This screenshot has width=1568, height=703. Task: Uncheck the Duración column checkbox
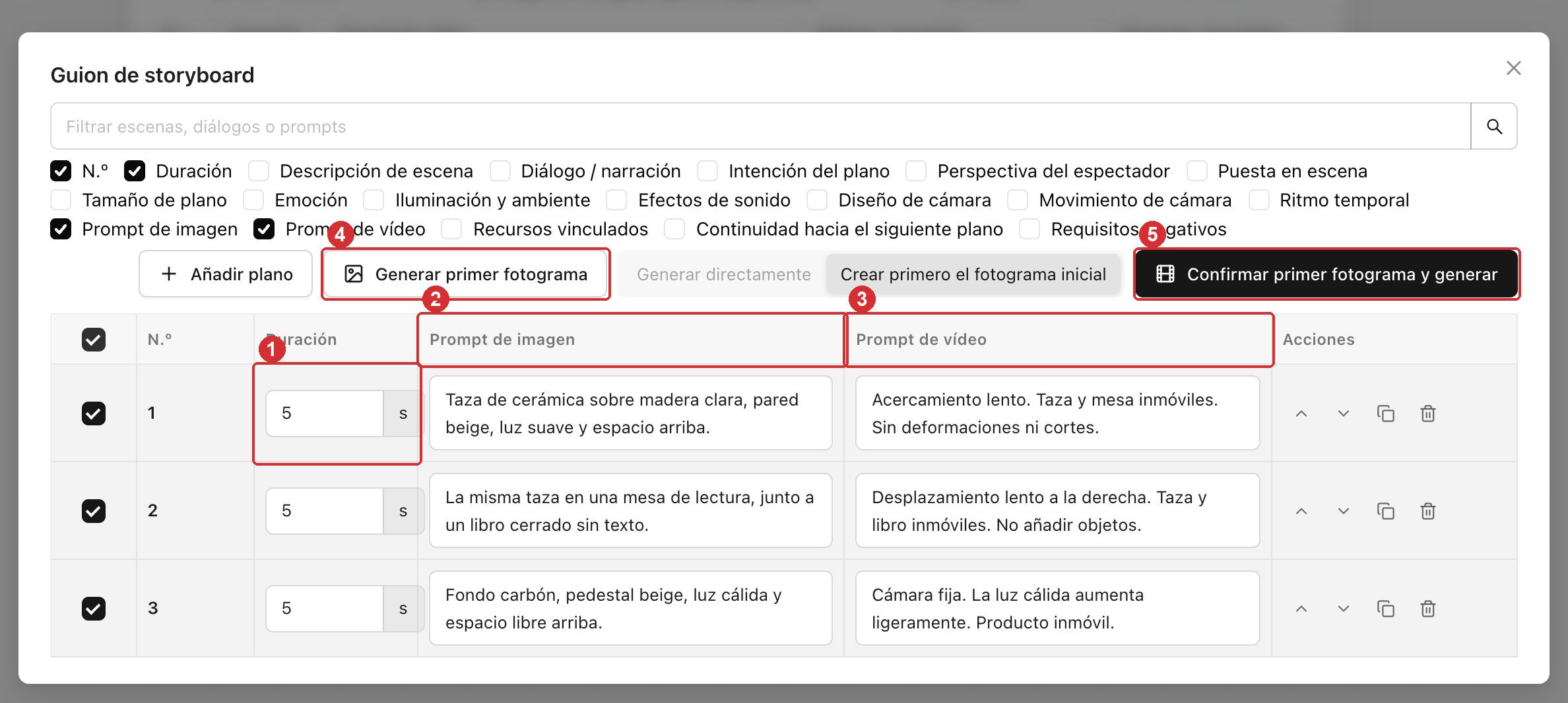(x=135, y=171)
